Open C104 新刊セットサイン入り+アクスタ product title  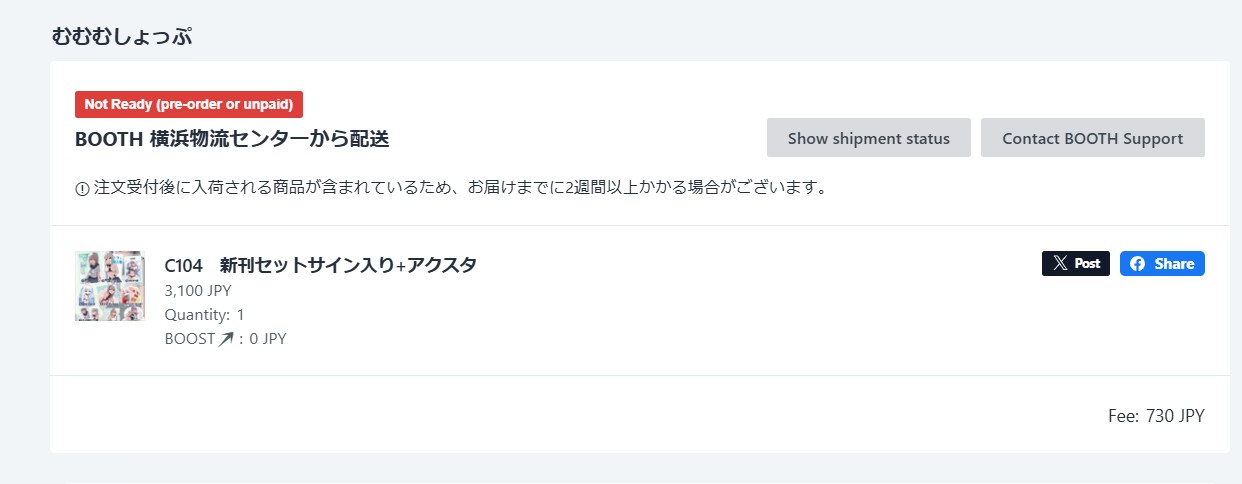(x=320, y=265)
